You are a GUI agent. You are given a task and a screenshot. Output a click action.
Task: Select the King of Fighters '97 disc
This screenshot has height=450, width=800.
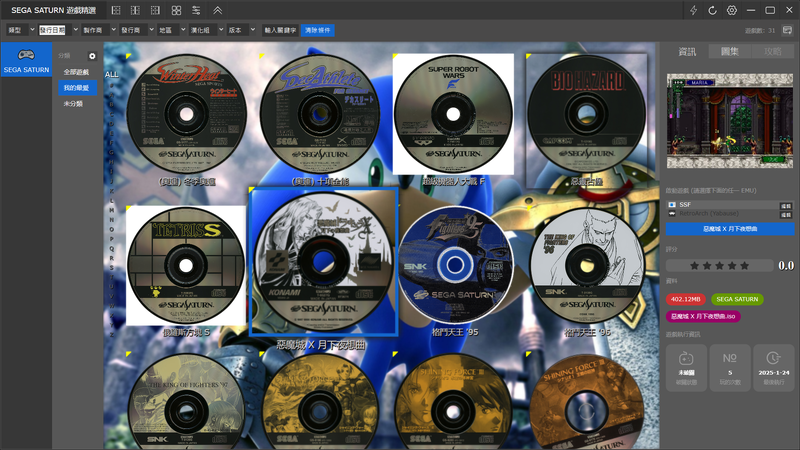(x=186, y=403)
